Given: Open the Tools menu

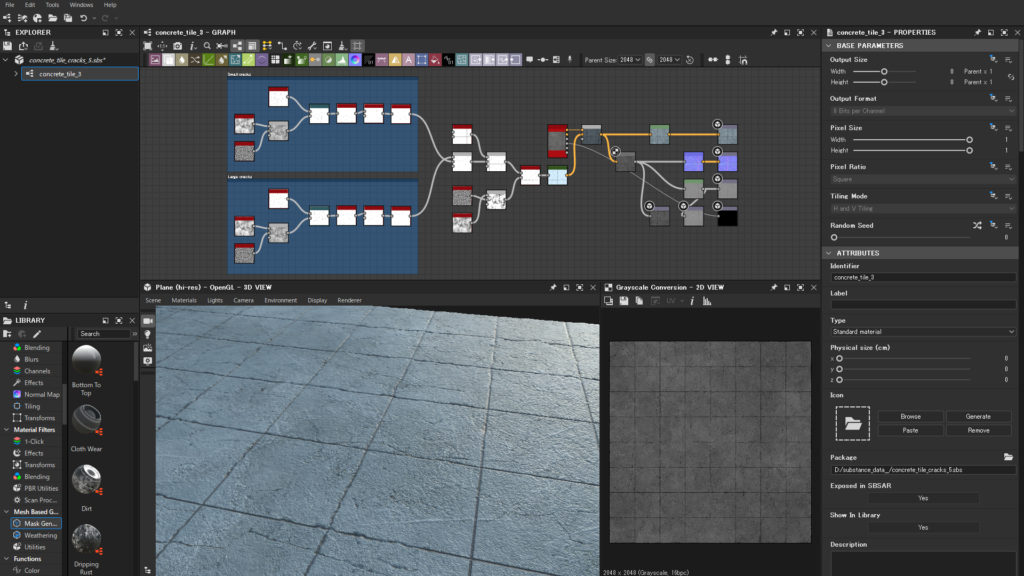Looking at the screenshot, I should click(52, 5).
